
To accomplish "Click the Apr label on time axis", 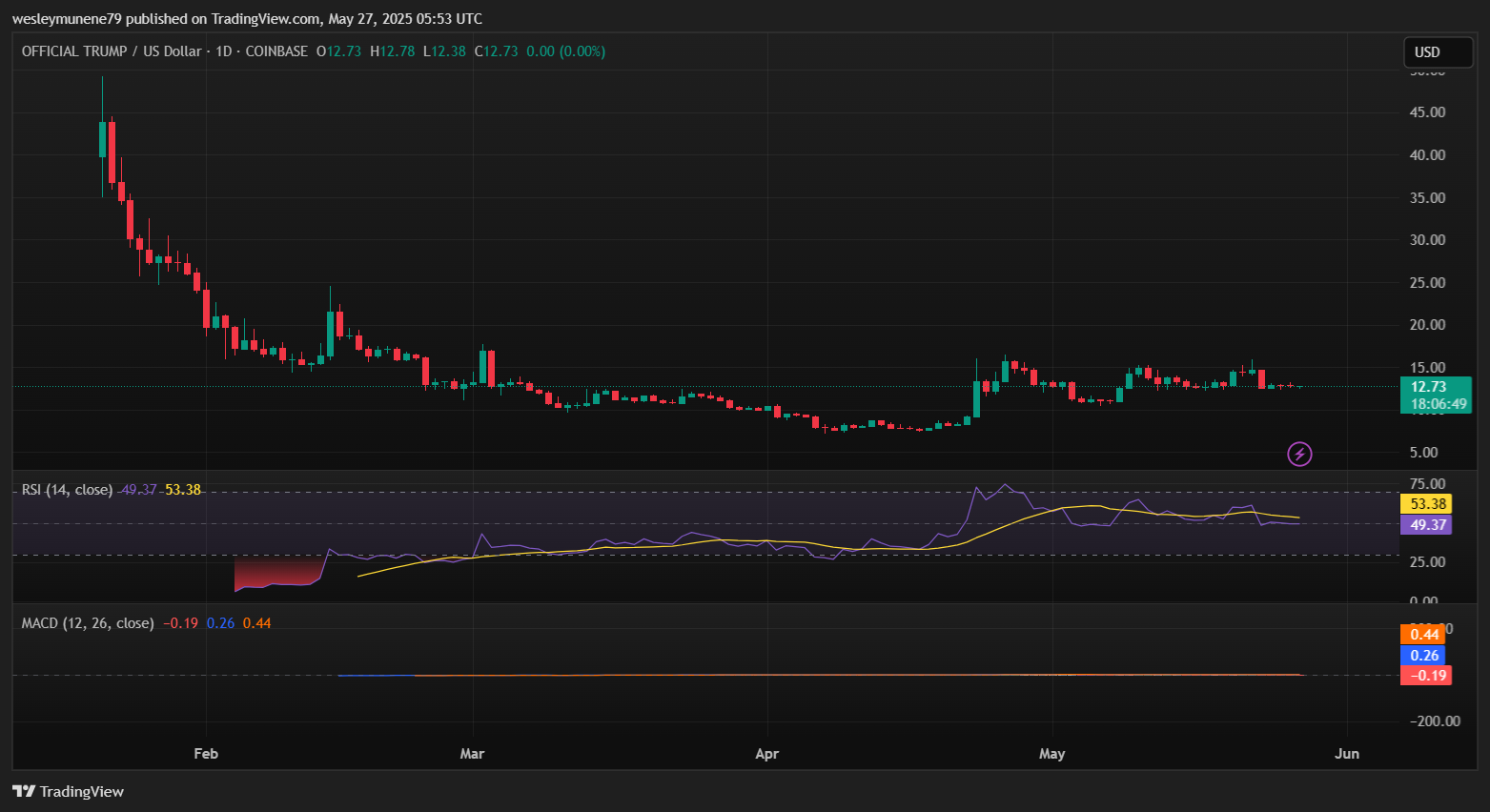I will coord(766,754).
